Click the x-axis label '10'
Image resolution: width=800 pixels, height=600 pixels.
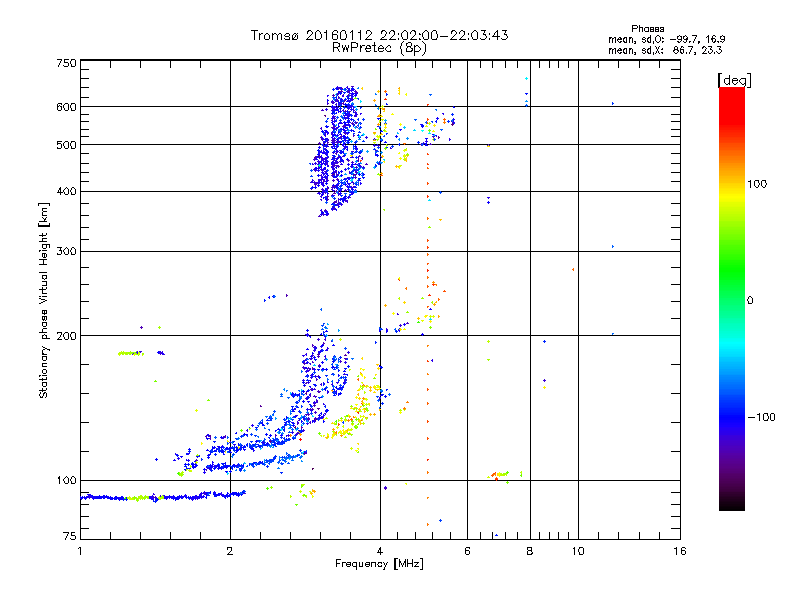[x=578, y=551]
